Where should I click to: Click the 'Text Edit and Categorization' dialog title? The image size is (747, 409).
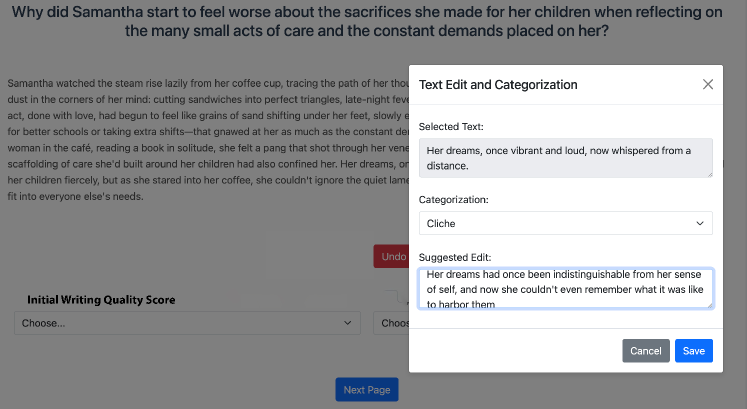pos(498,85)
